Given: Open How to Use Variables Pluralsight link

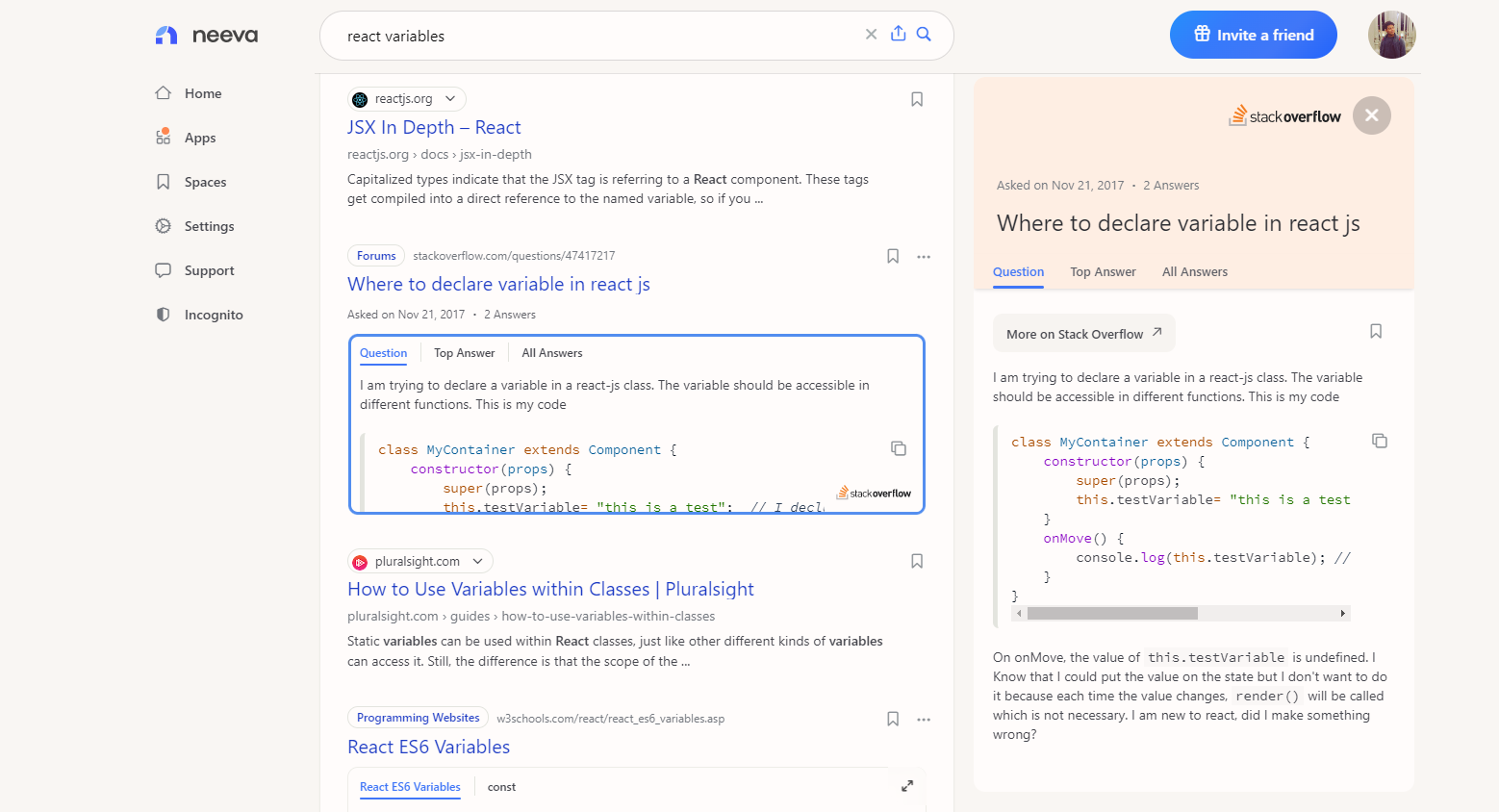Looking at the screenshot, I should click(x=550, y=589).
